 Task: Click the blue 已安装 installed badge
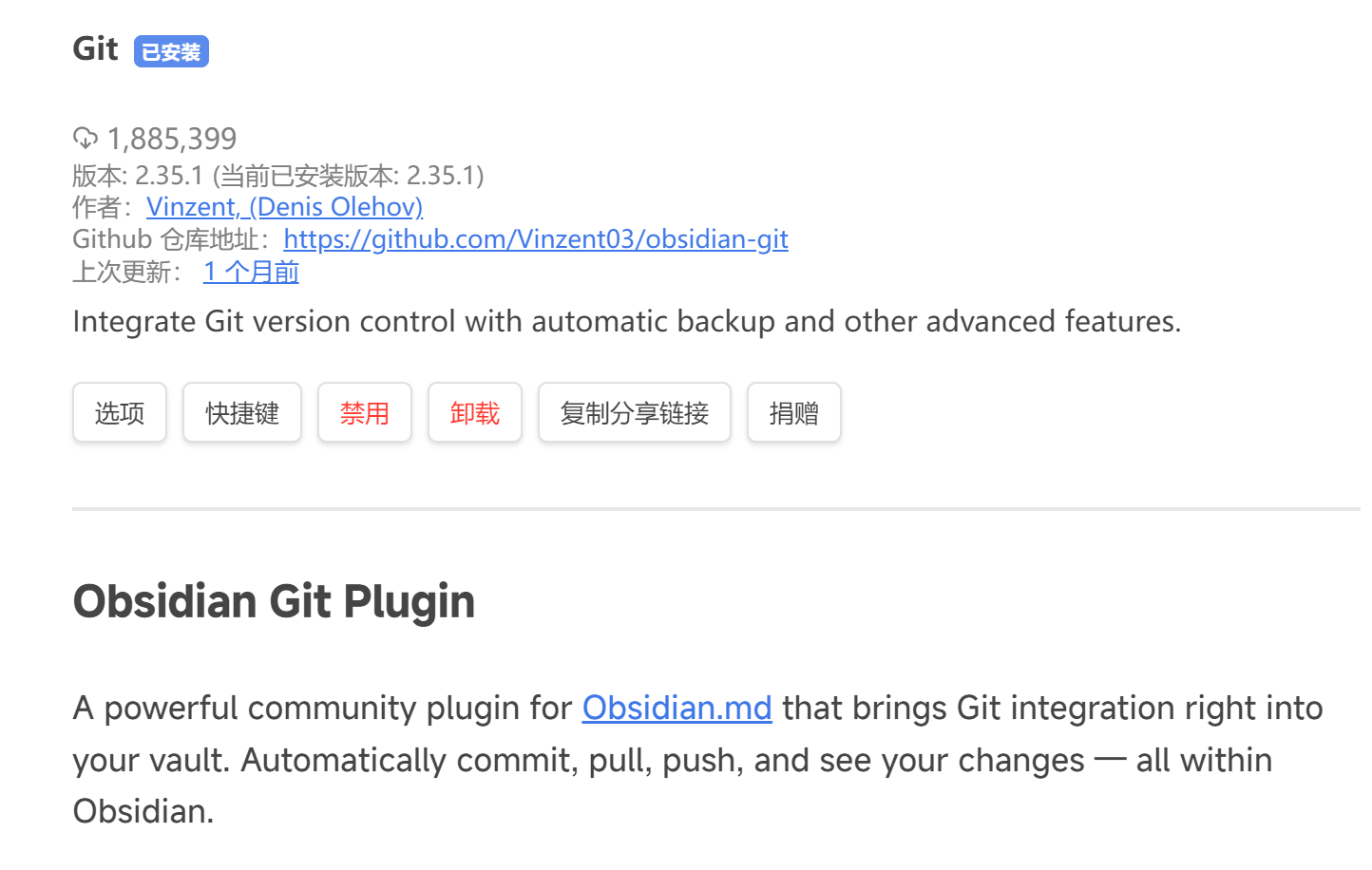pyautogui.click(x=171, y=52)
